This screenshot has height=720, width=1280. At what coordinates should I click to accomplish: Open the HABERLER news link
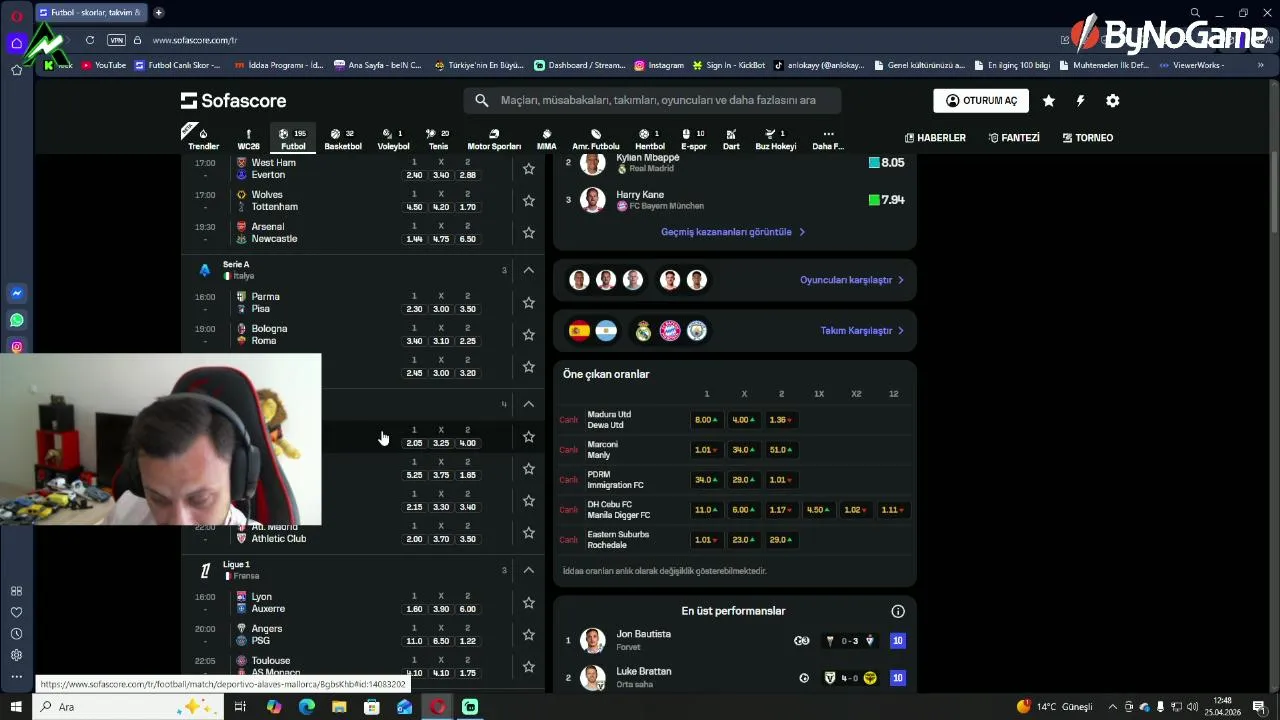[x=935, y=138]
